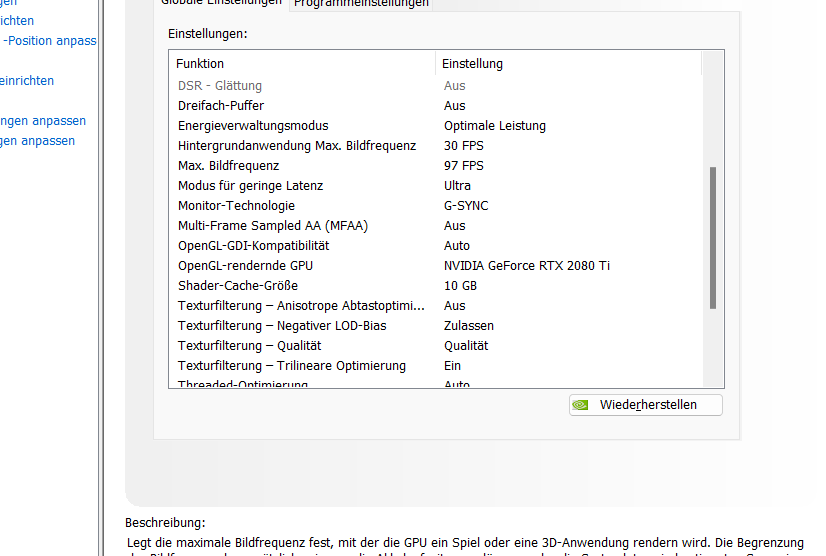Select Texturfilterung – Anisotrope Abtastoptimierung row
Image resolution: width=826 pixels, height=556 pixels.
pos(436,306)
